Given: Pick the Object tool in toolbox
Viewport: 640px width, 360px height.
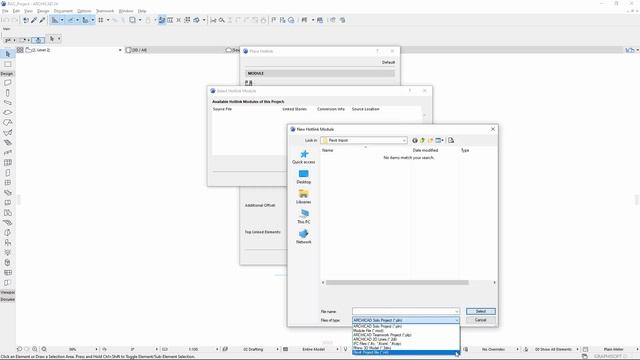Looking at the screenshot, I should click(x=7, y=242).
